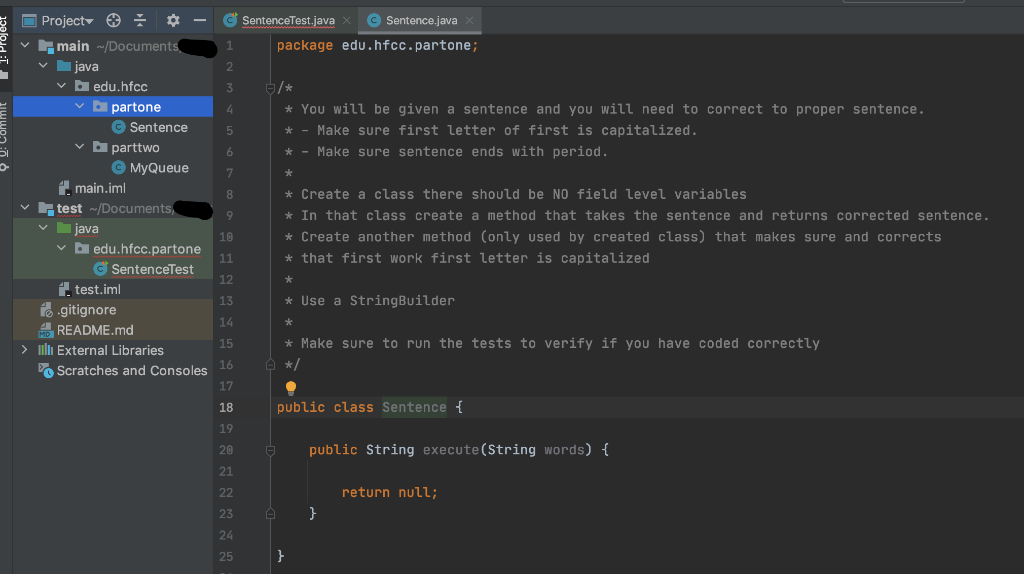Close the SentenceTest.java tab
Screen dimensions: 1024x574
(x=347, y=21)
